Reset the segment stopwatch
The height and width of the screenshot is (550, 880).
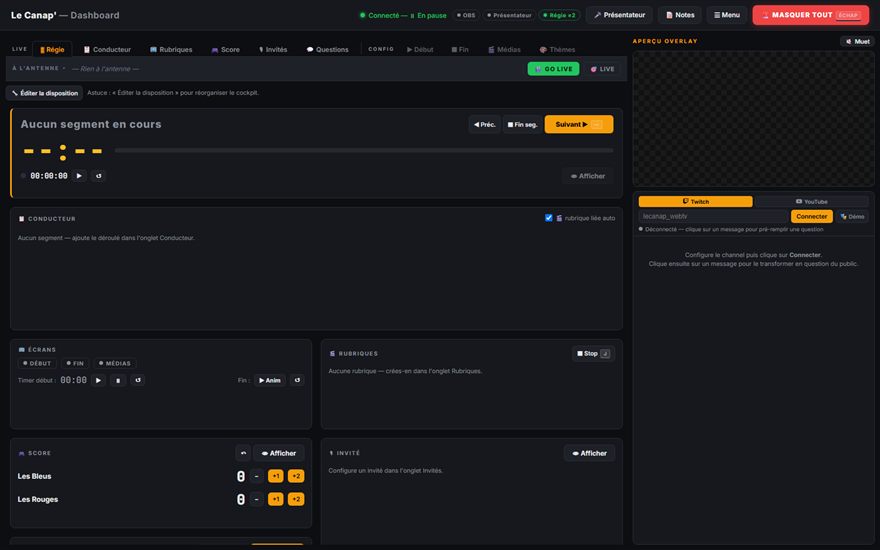99,176
